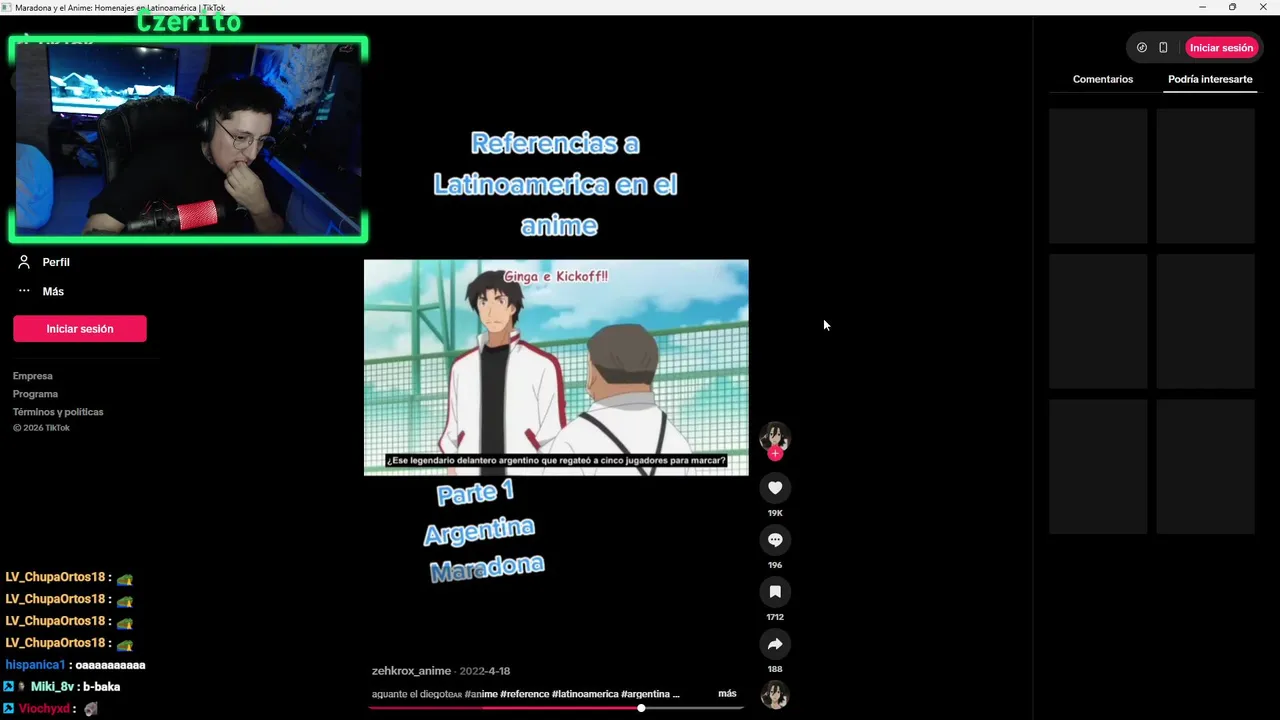Open the #latinoamerica hashtag
The image size is (1280, 720).
584,694
